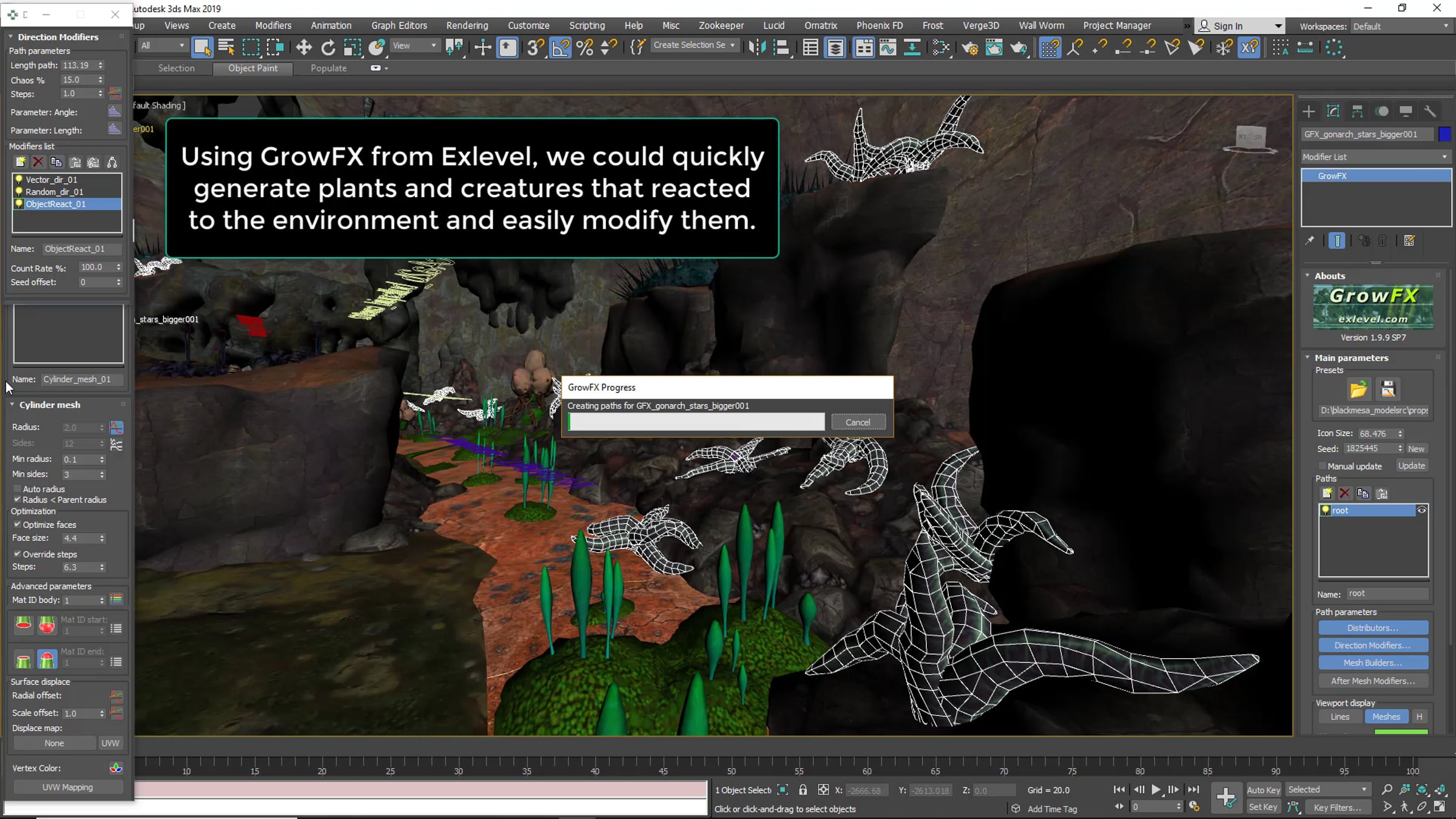Toggle Percent Snap icon
Image resolution: width=1456 pixels, height=819 pixels.
pyautogui.click(x=585, y=47)
